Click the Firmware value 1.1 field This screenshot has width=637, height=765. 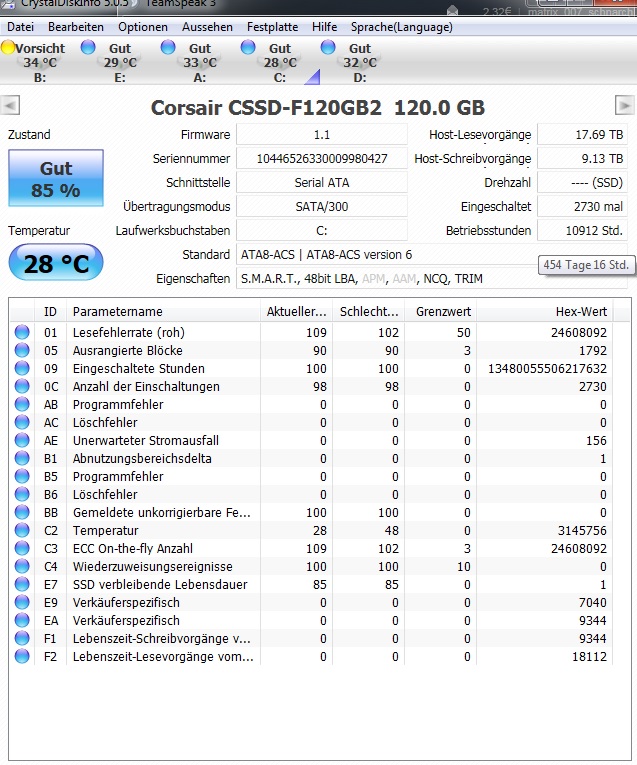pos(322,135)
